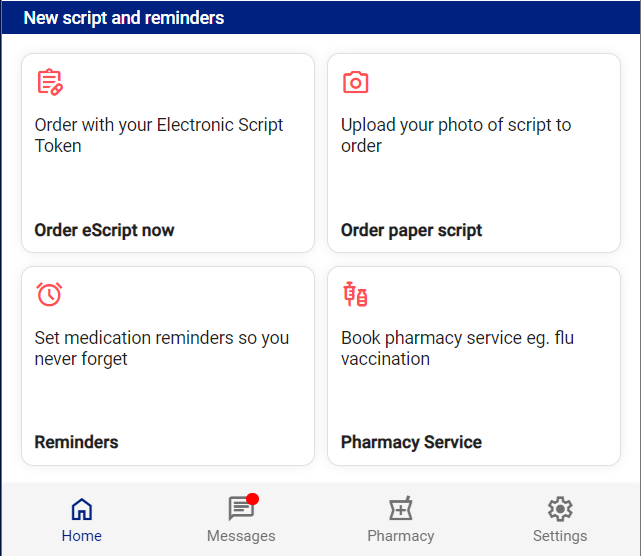Image resolution: width=641 pixels, height=556 pixels.
Task: Click the Messages chat bubble icon
Action: (x=241, y=508)
